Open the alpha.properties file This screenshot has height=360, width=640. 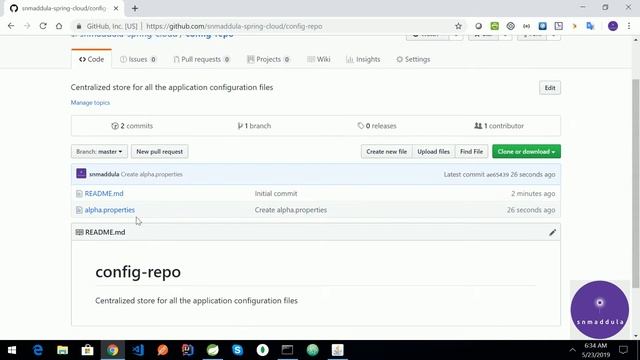point(109,210)
